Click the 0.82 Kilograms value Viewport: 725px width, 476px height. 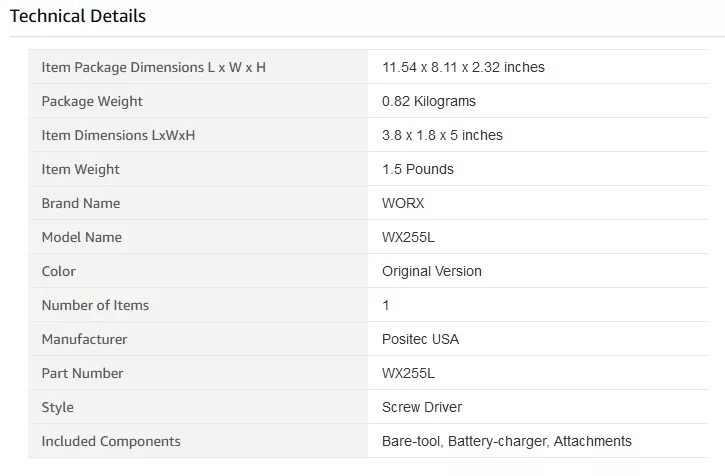coord(429,101)
